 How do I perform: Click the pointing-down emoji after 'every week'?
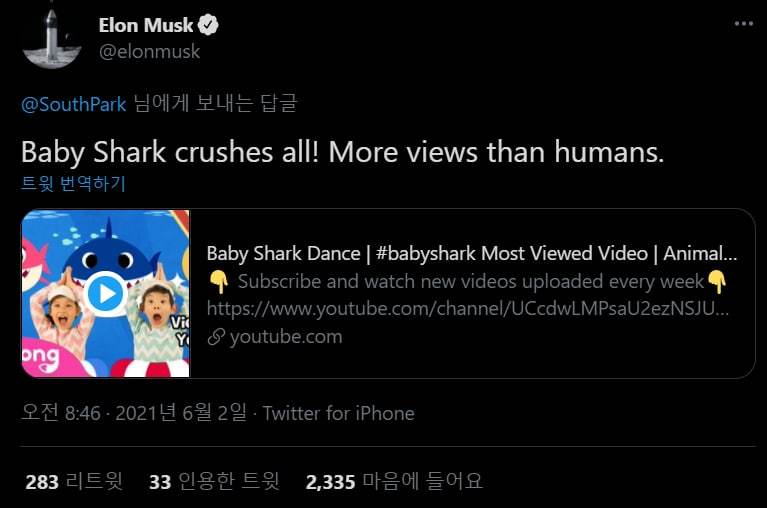[716, 281]
